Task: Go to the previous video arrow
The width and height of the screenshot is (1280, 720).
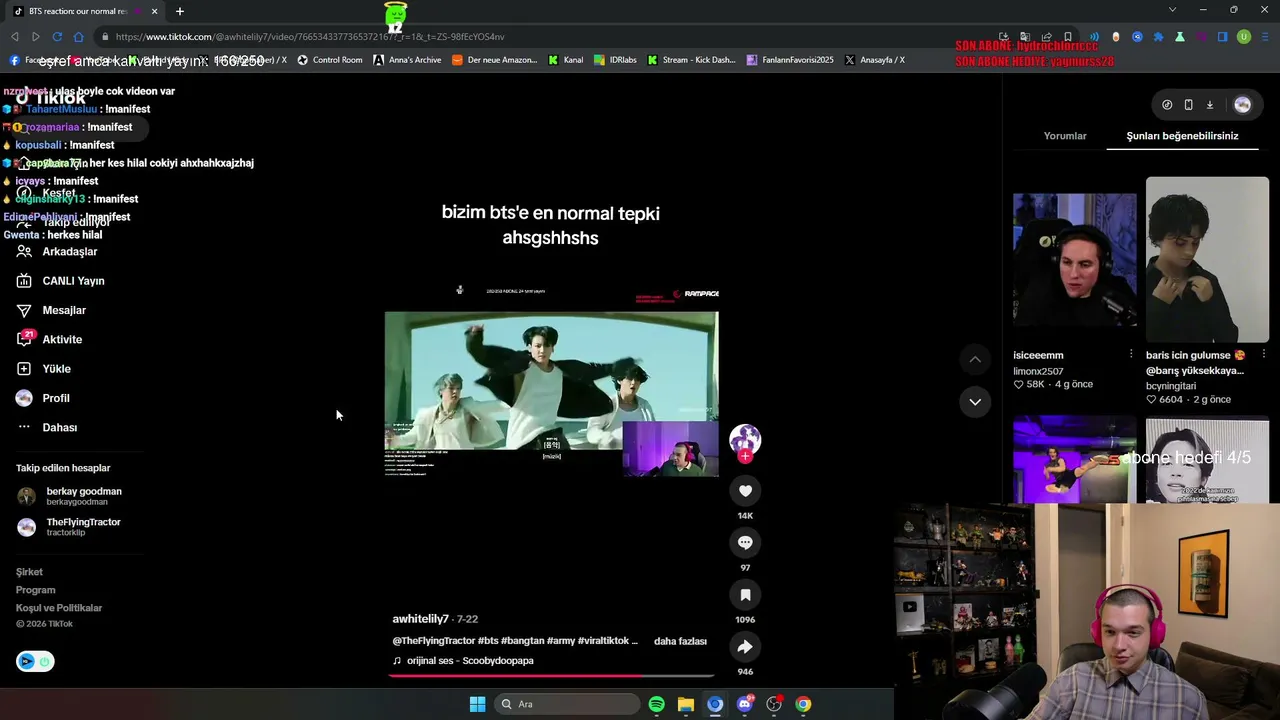Action: pos(975,359)
